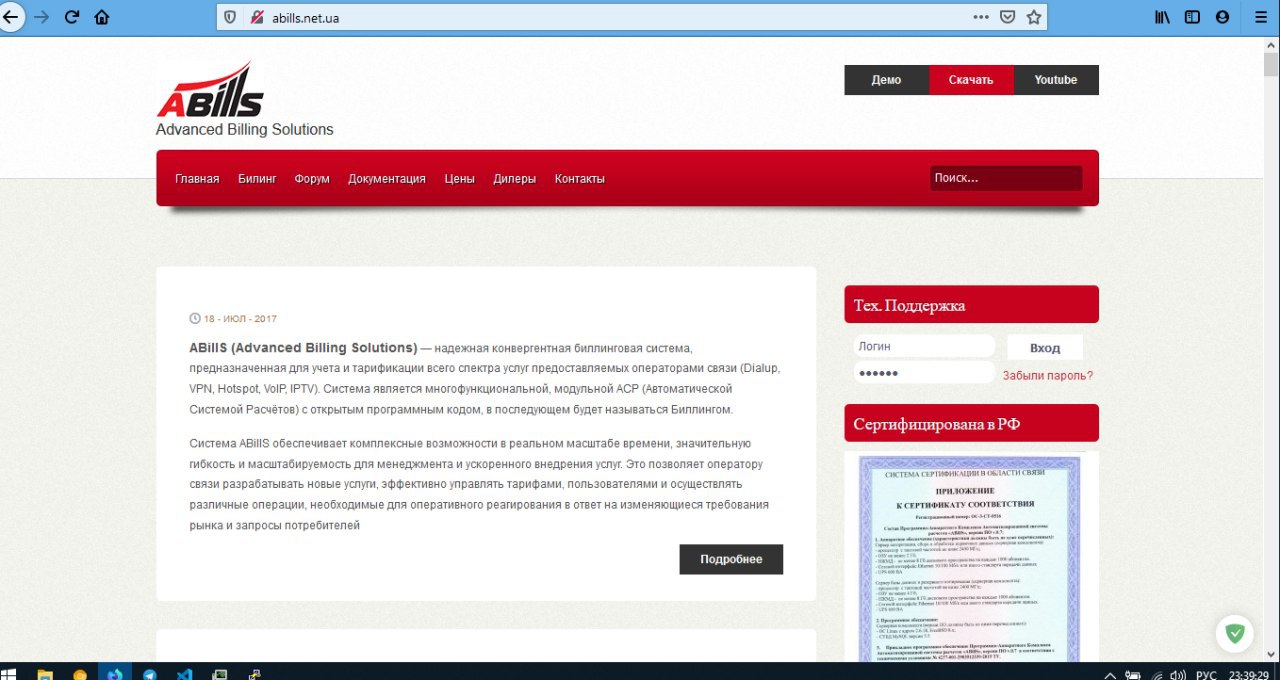Open File Explorer from the taskbar

[x=45, y=673]
